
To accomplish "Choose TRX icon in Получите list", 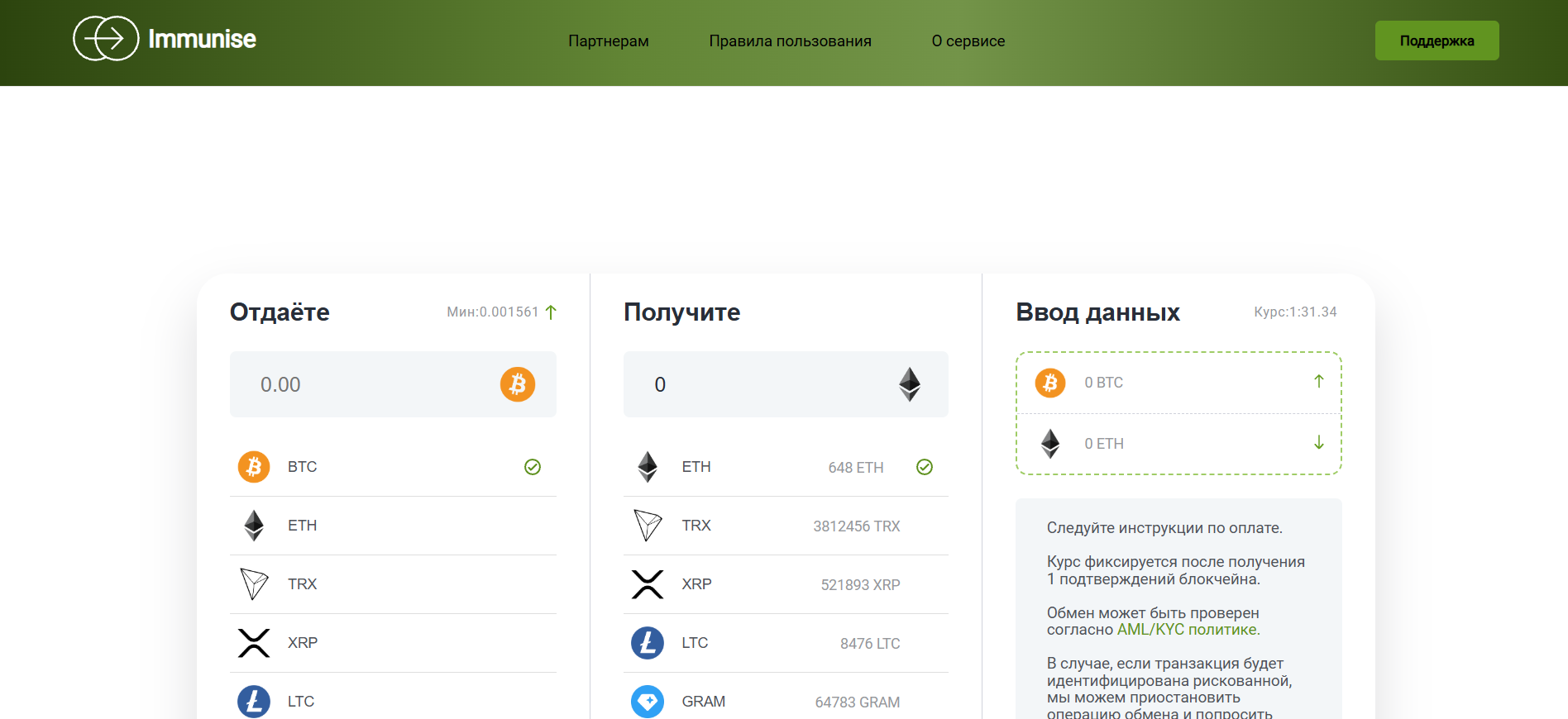I will [x=648, y=526].
